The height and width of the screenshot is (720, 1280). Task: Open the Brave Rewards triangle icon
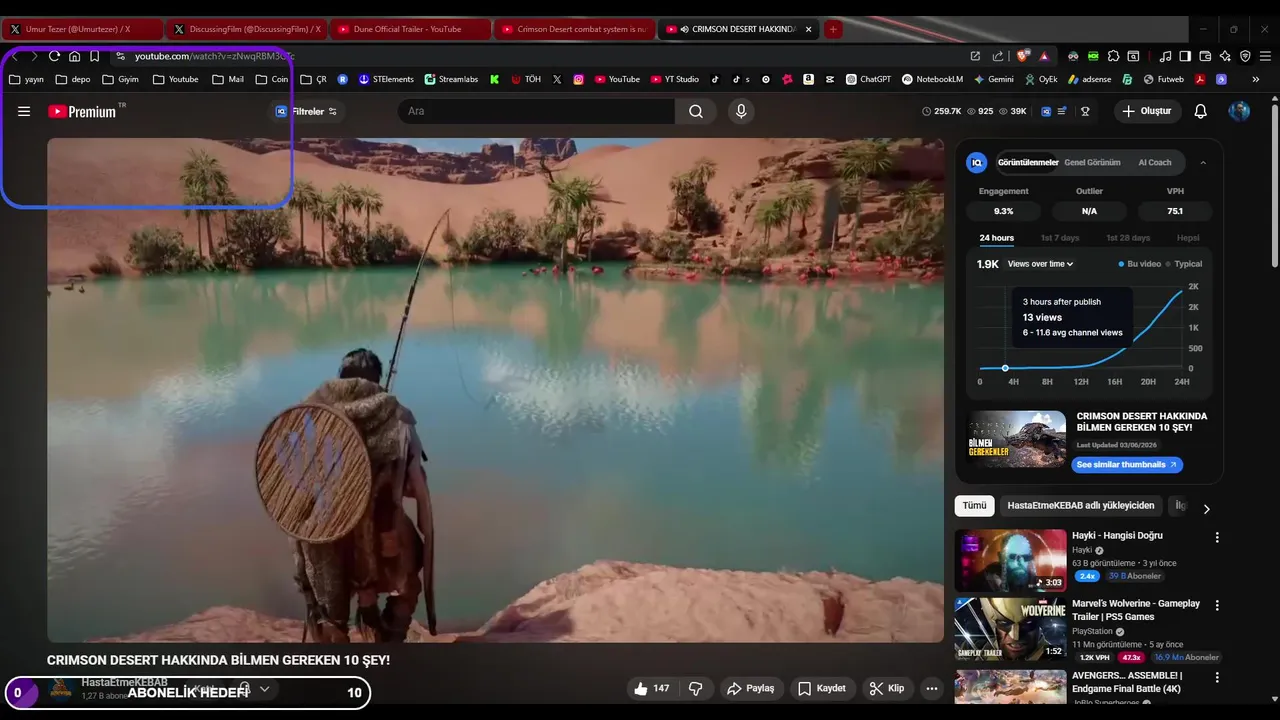pos(1044,56)
